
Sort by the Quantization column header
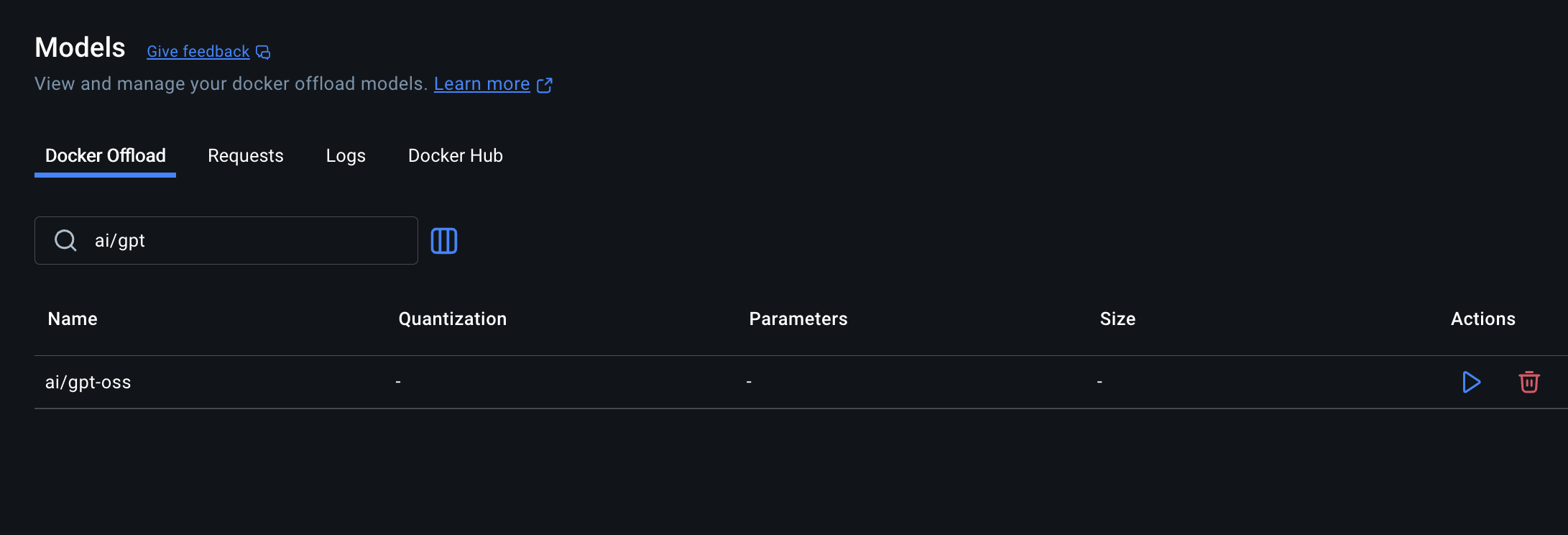453,319
